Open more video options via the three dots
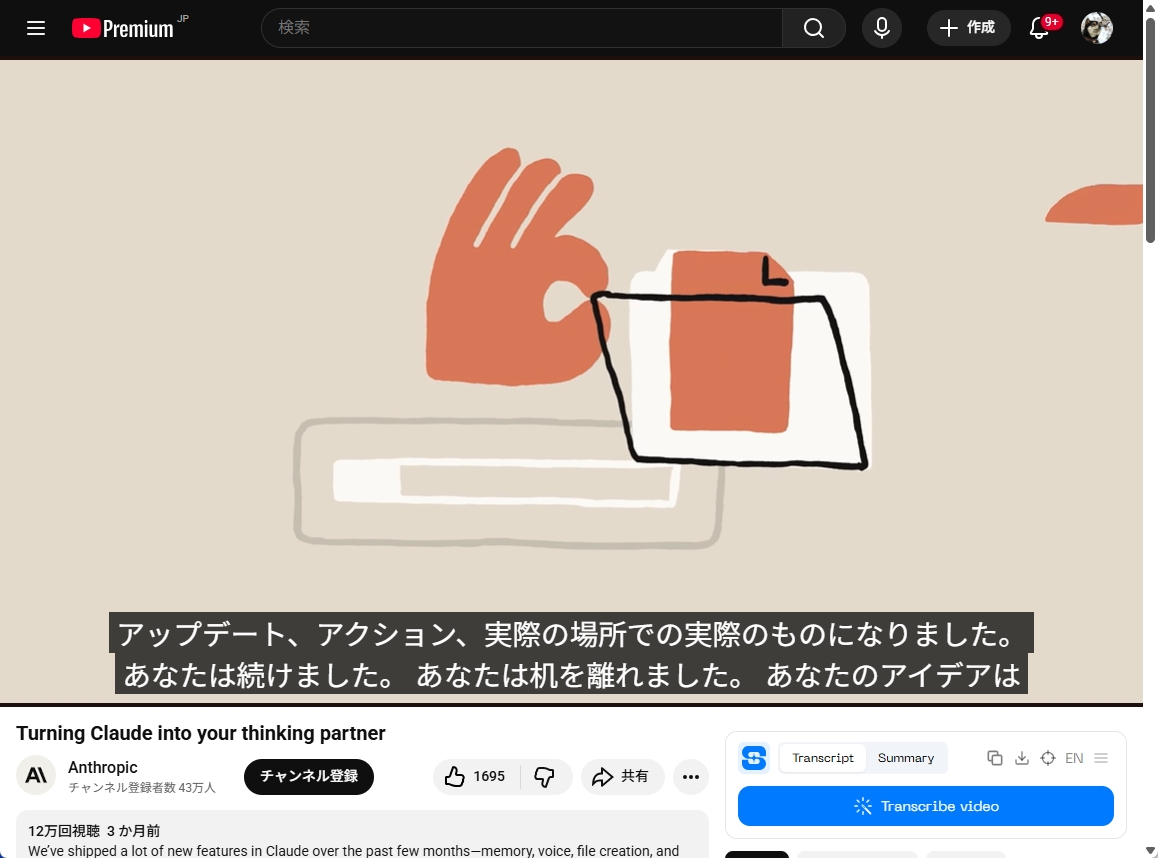The height and width of the screenshot is (858, 1158). 690,776
